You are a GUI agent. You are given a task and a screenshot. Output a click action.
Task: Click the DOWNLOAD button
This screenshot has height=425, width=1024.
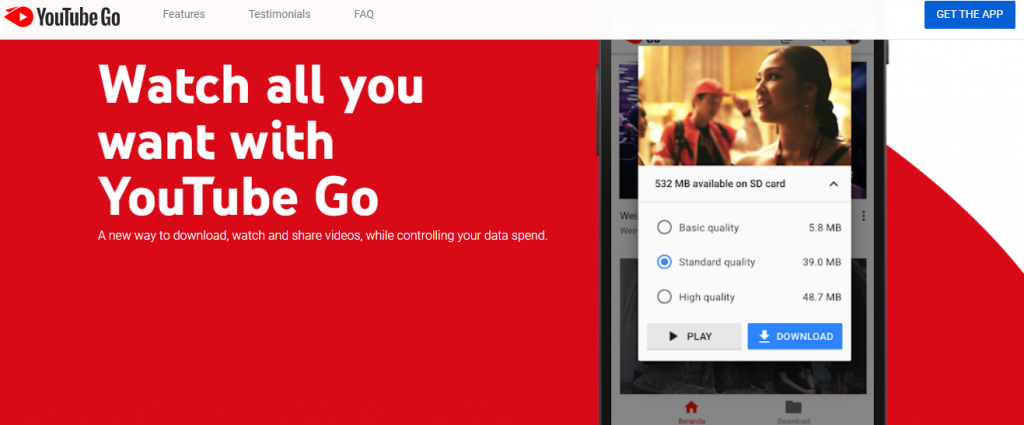pyautogui.click(x=795, y=336)
